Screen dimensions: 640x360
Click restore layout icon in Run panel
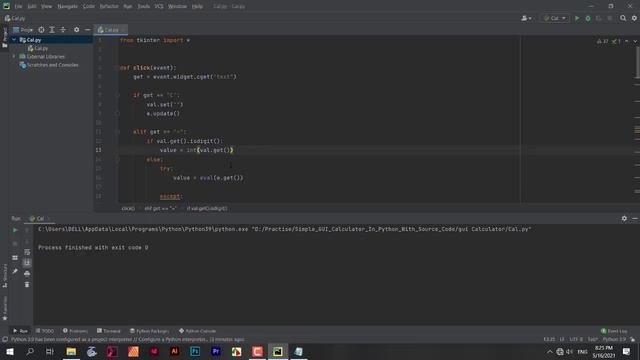point(15,258)
